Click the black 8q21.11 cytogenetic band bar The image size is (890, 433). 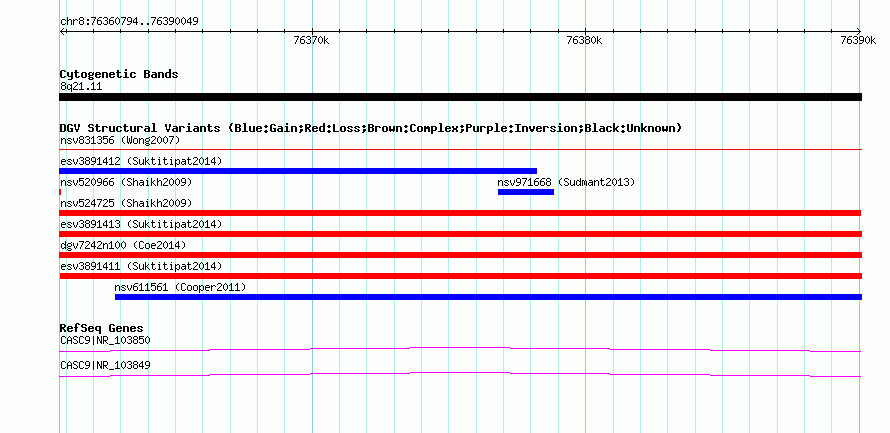(x=460, y=97)
